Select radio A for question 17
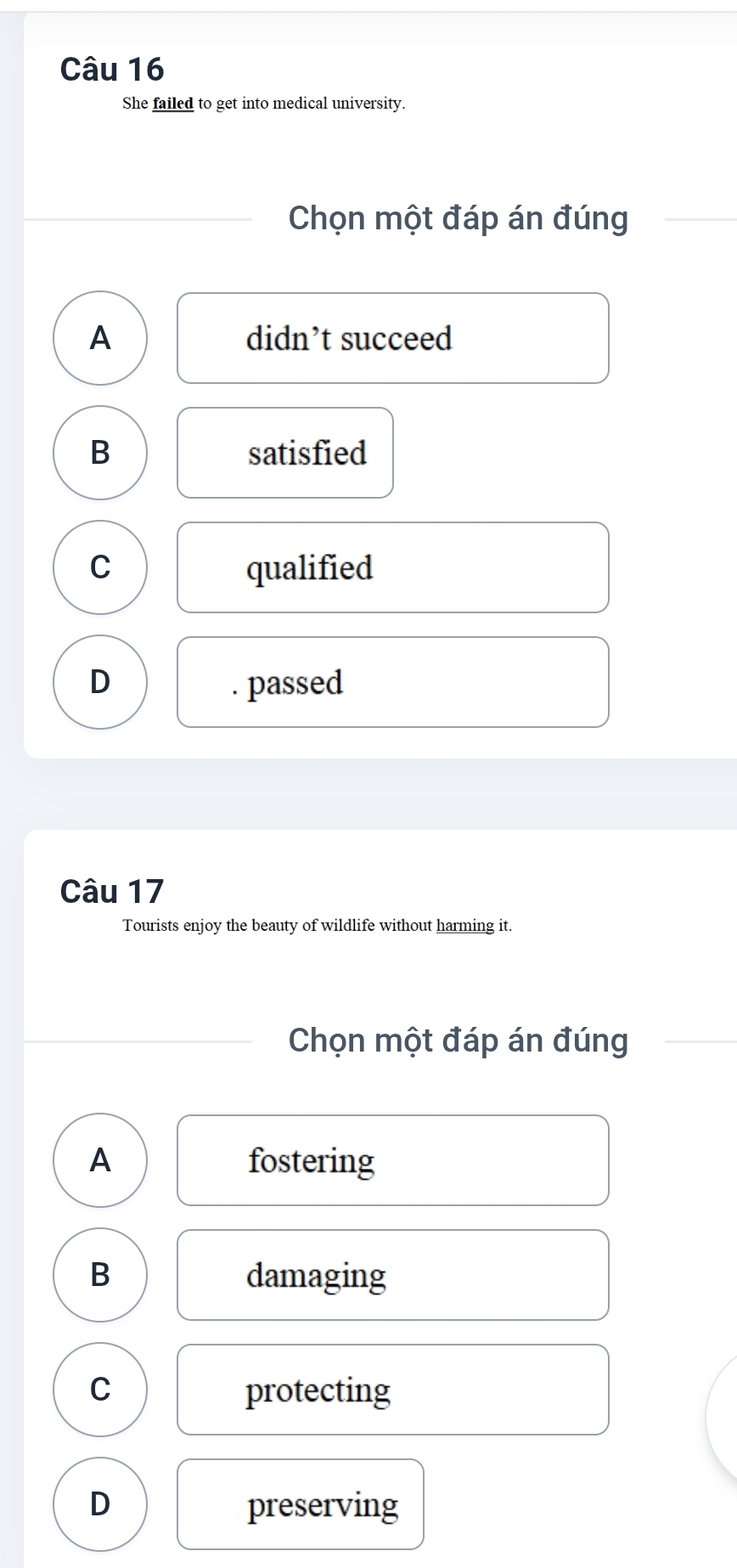Viewport: 737px width, 1568px height. pos(100,1160)
